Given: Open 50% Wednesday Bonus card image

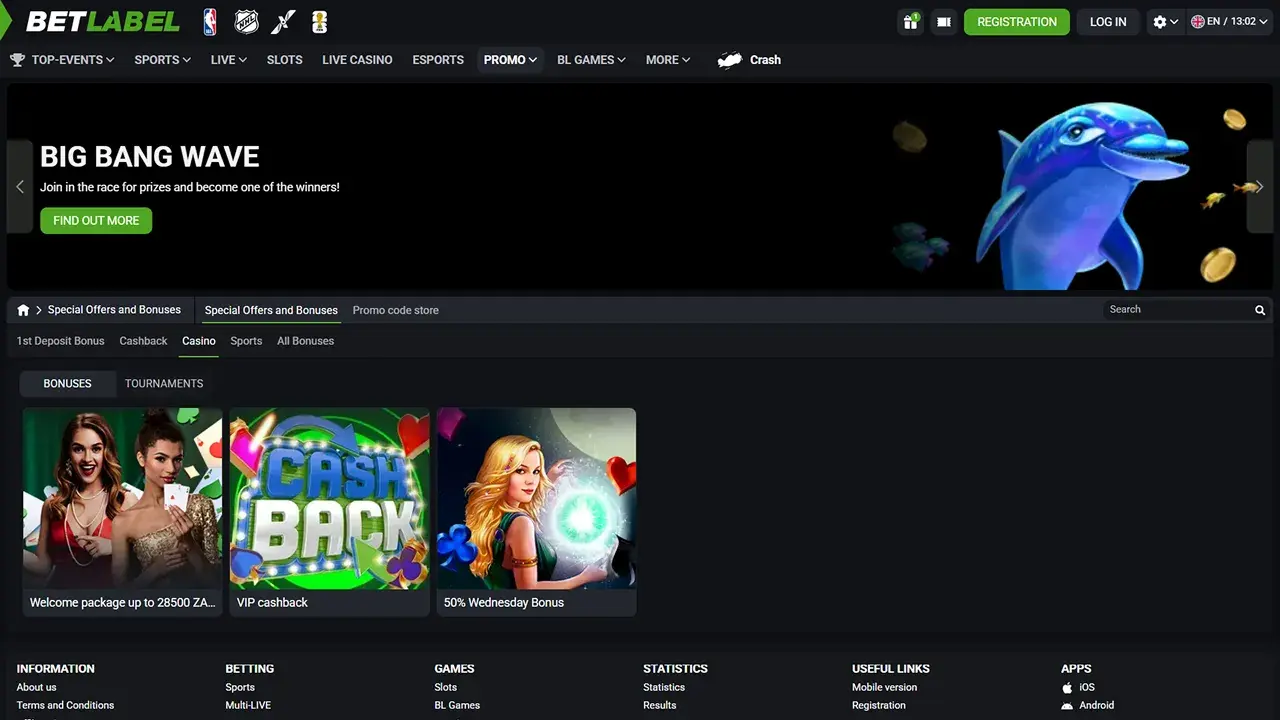Looking at the screenshot, I should (536, 498).
